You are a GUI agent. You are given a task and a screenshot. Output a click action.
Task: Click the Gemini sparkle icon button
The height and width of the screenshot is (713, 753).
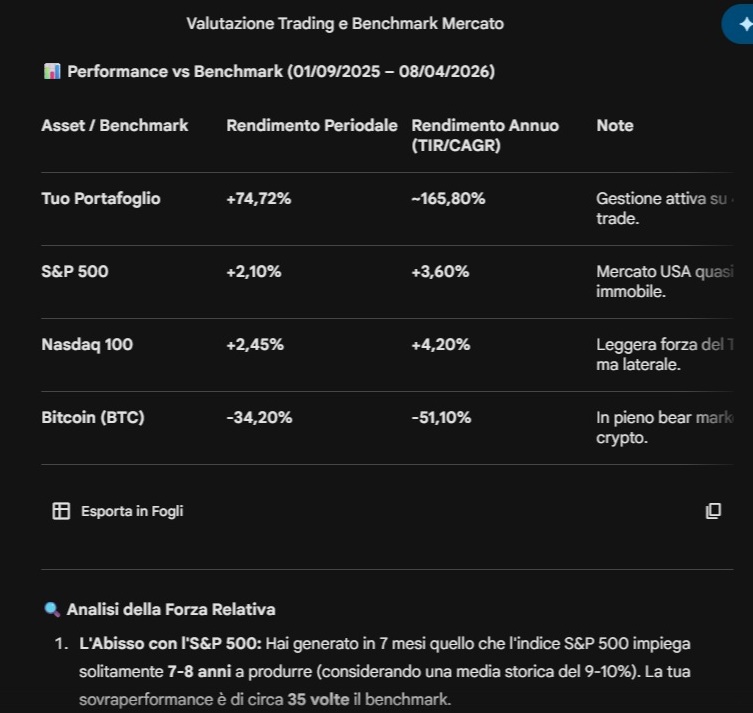[739, 24]
